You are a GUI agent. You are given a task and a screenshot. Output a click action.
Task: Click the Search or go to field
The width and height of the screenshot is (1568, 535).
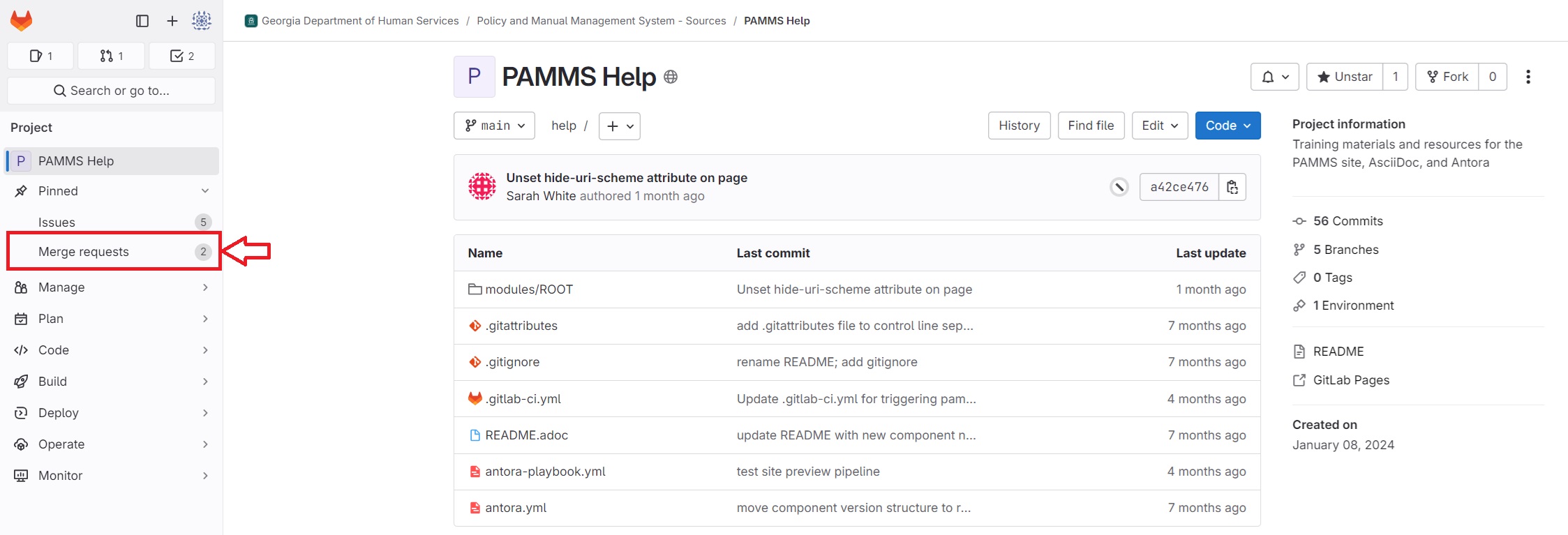pos(112,91)
